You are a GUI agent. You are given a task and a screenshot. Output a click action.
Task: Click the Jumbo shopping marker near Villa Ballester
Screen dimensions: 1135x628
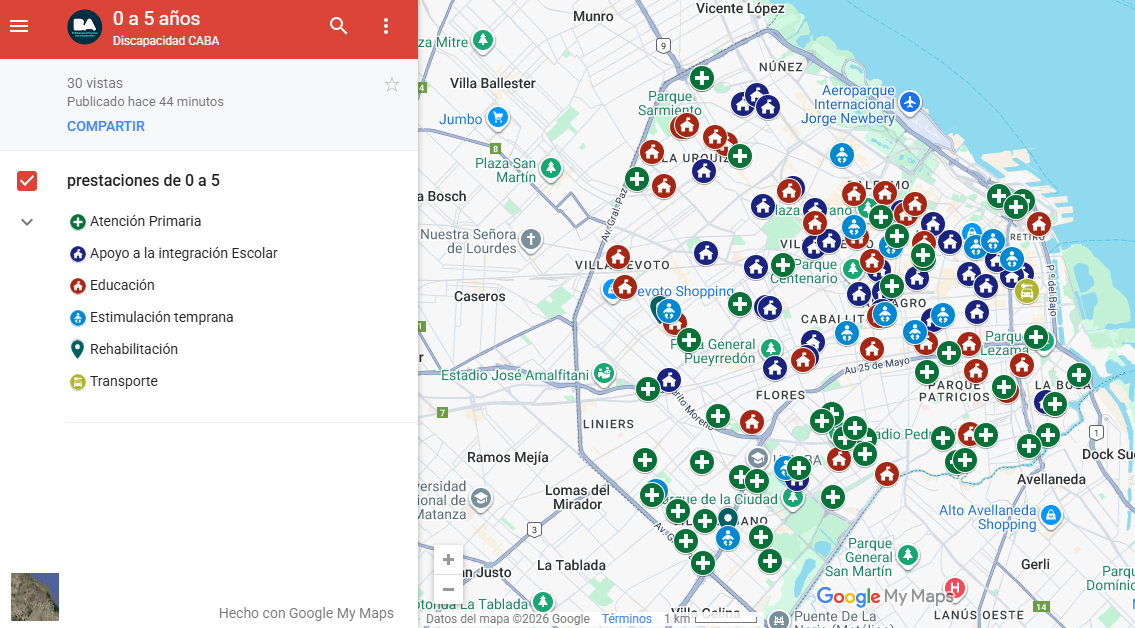coord(497,118)
